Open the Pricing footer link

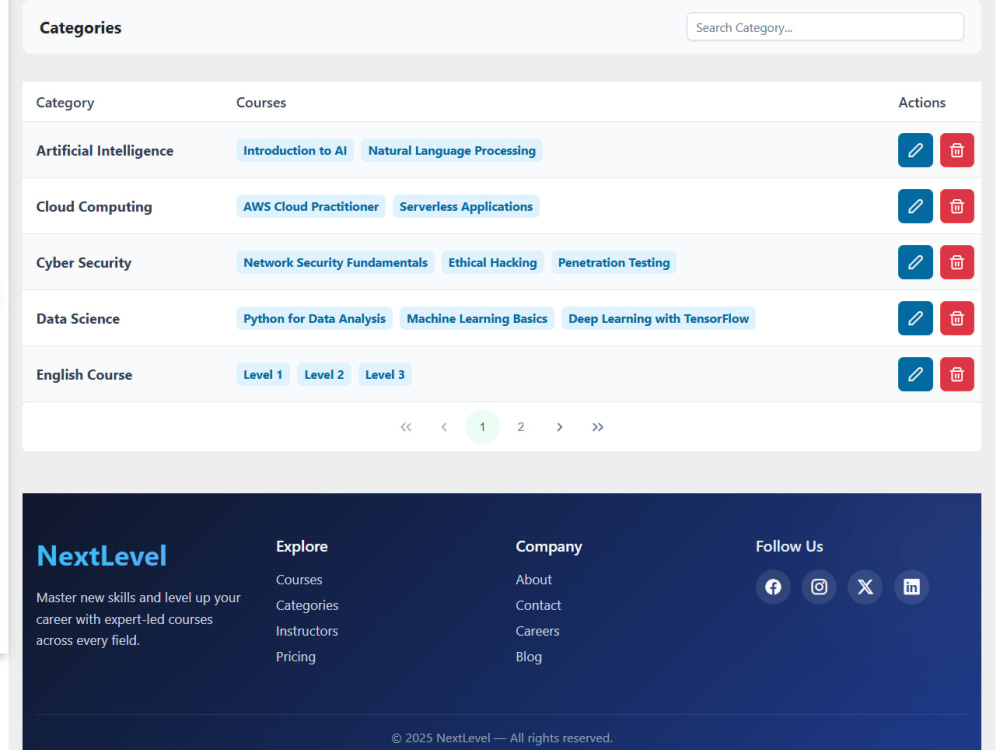point(295,657)
